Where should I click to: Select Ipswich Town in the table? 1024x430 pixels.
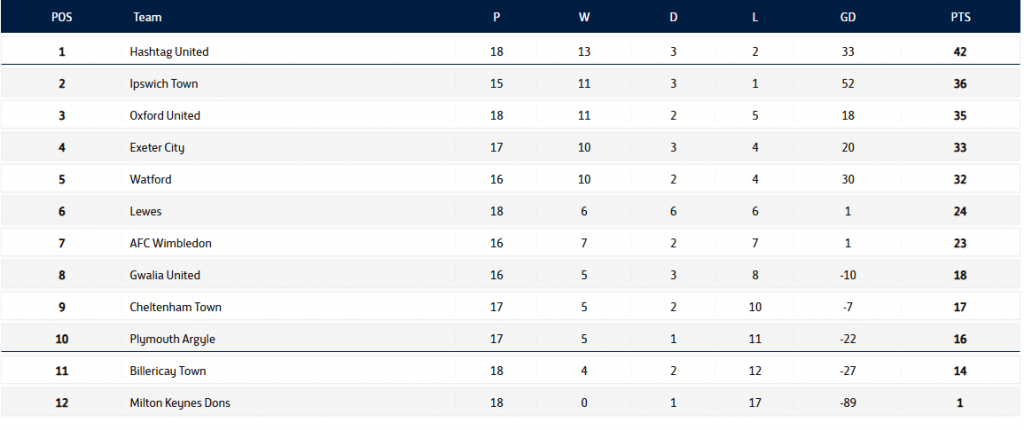165,84
